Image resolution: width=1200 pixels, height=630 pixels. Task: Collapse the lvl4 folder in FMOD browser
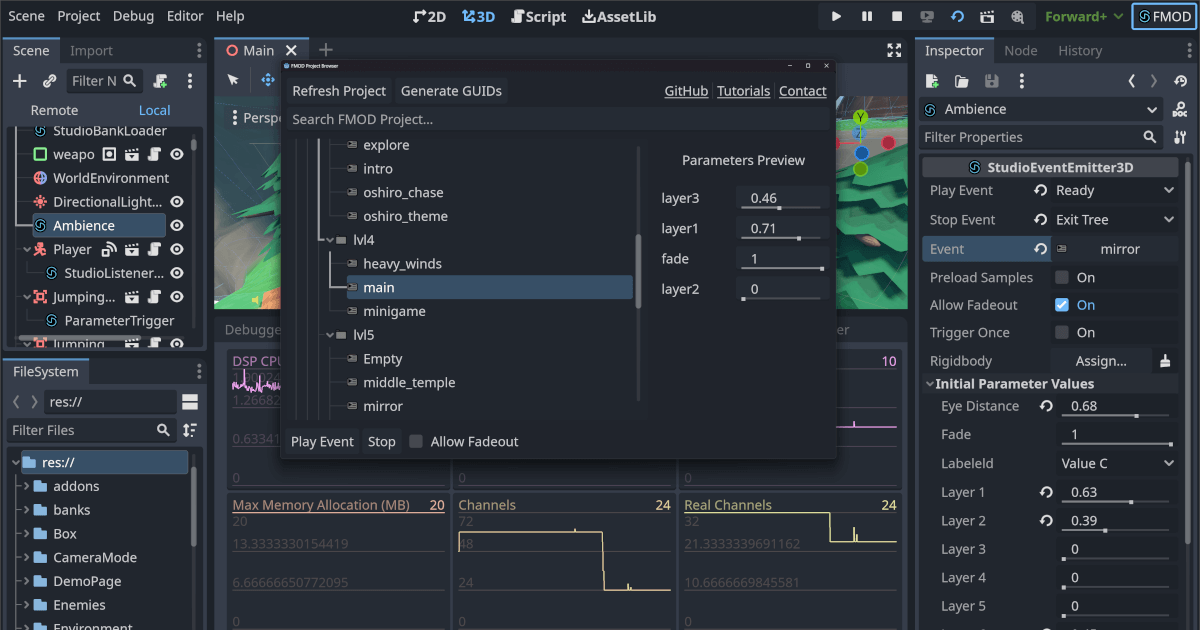(330, 239)
